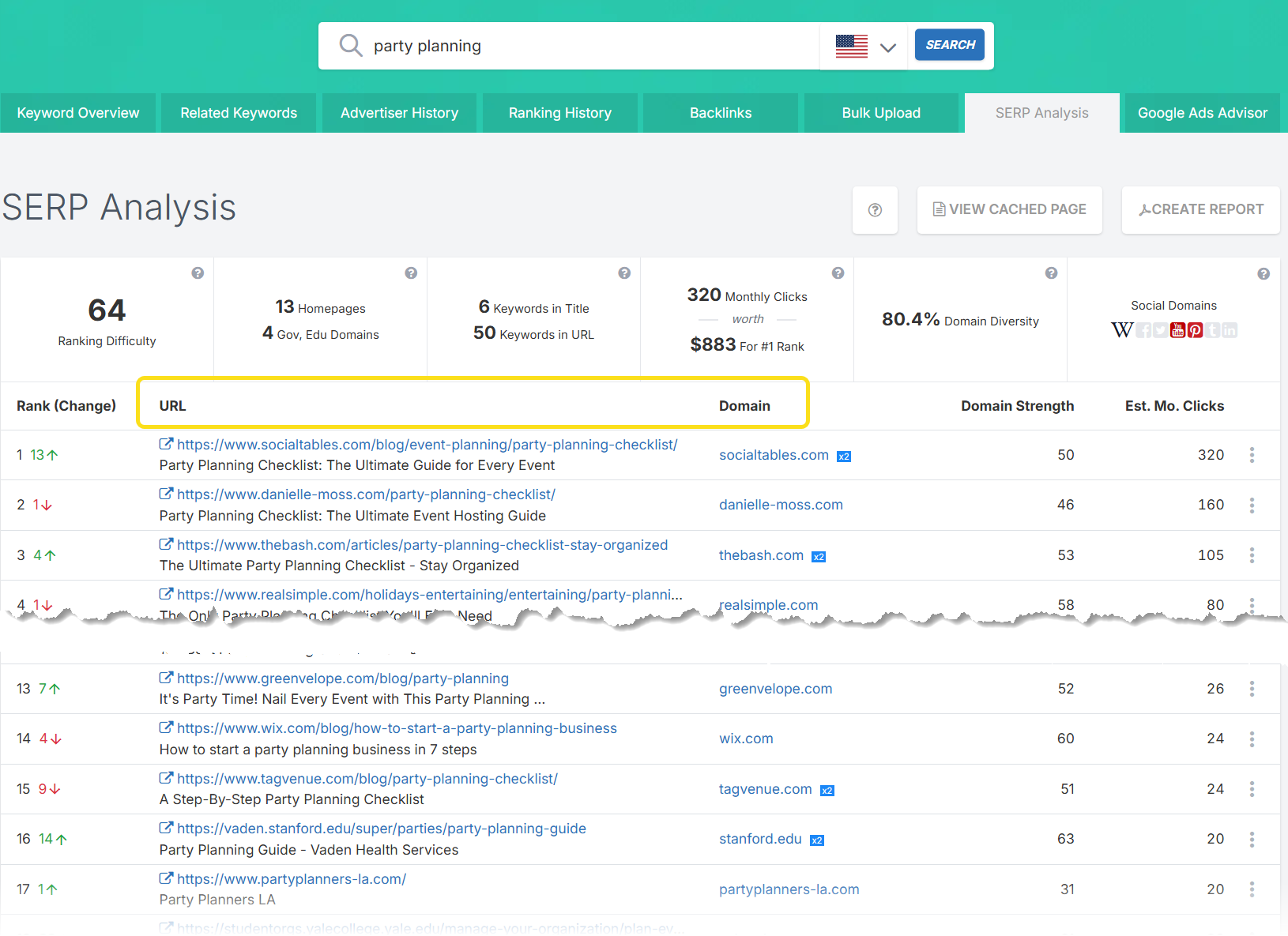Click the search magnifier icon
The image size is (1288, 936).
pyautogui.click(x=350, y=45)
